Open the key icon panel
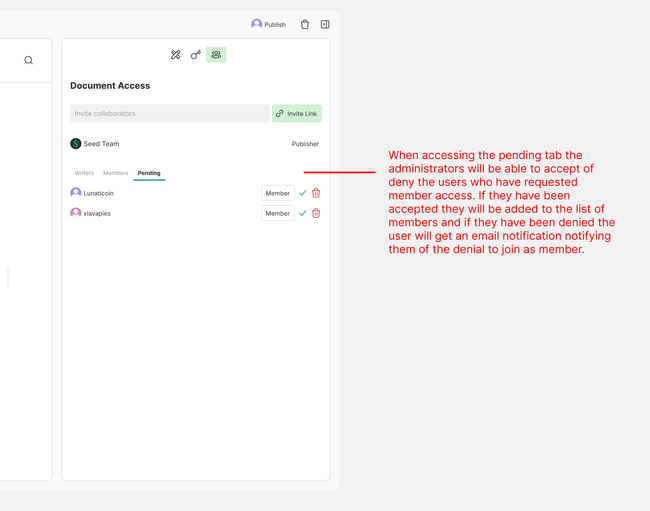The height and width of the screenshot is (511, 650). click(x=196, y=55)
